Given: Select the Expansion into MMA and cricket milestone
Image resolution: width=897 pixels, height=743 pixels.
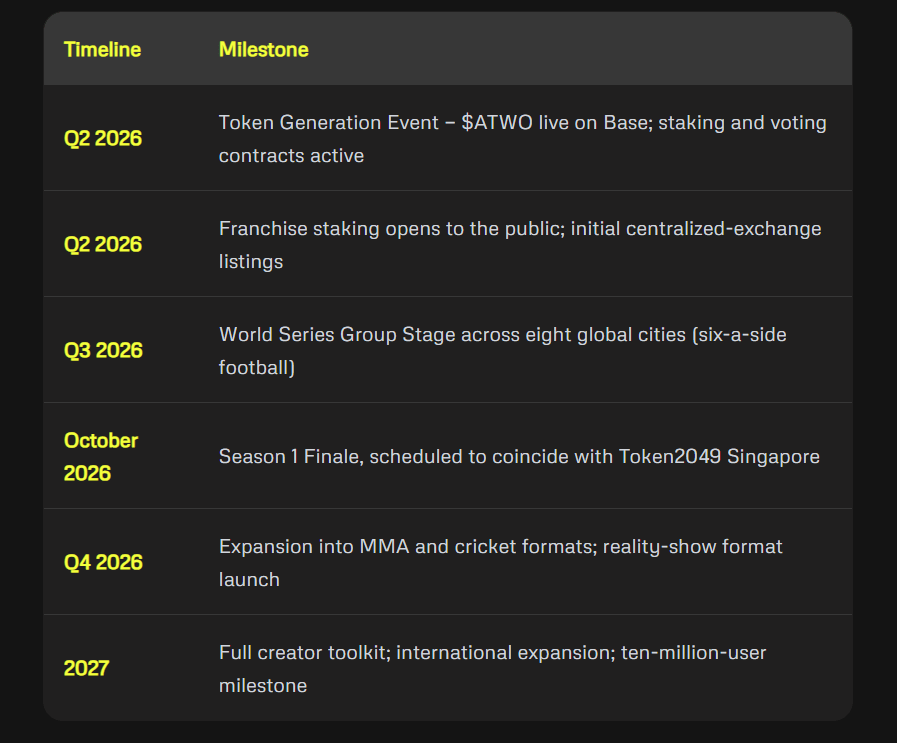Looking at the screenshot, I should (x=501, y=563).
